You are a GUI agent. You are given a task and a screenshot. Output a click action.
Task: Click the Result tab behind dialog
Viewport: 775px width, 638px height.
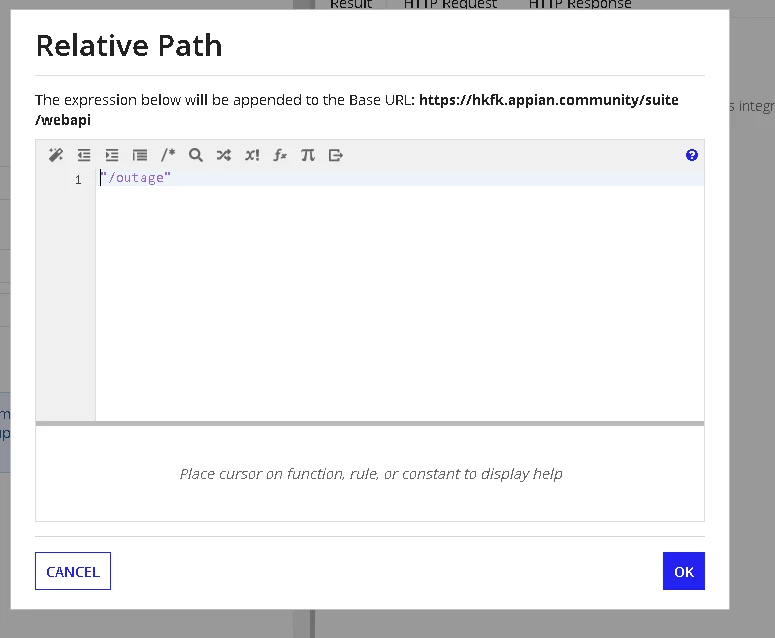[x=351, y=4]
